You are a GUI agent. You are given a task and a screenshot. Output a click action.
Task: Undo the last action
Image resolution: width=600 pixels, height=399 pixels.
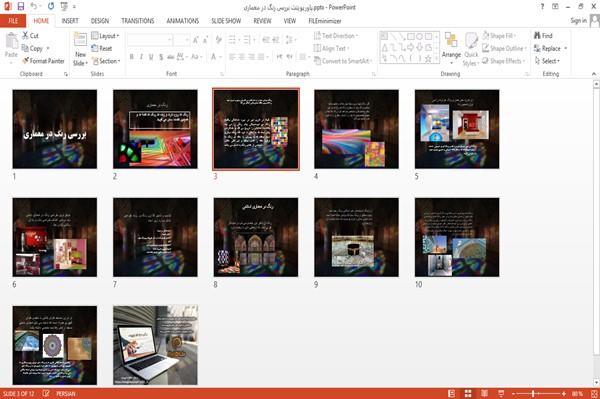coord(34,7)
